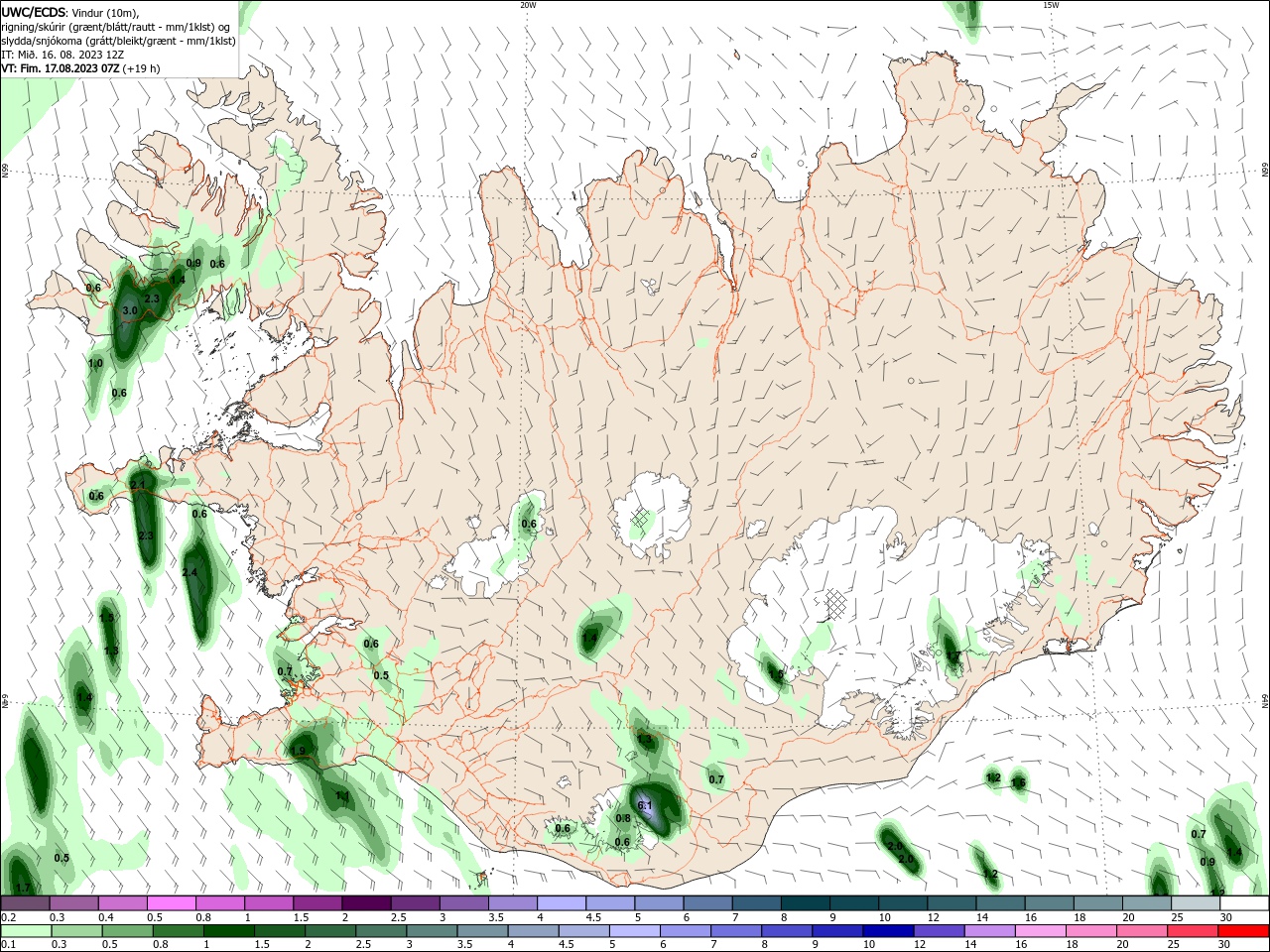
Task: Click the UWC/ECDS title text
Action: [x=34, y=12]
